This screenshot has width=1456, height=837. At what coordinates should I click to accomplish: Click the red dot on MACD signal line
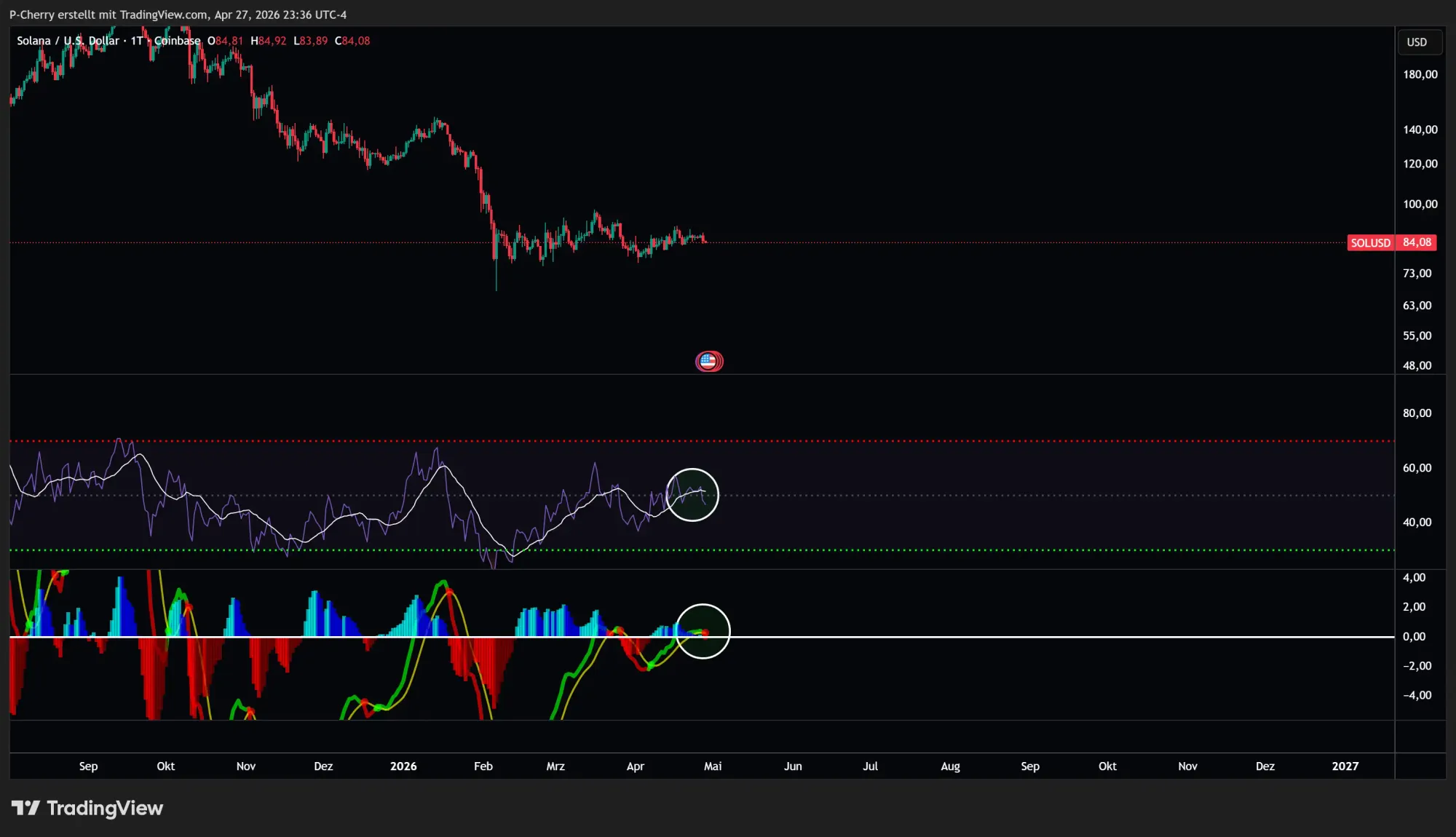tap(705, 633)
